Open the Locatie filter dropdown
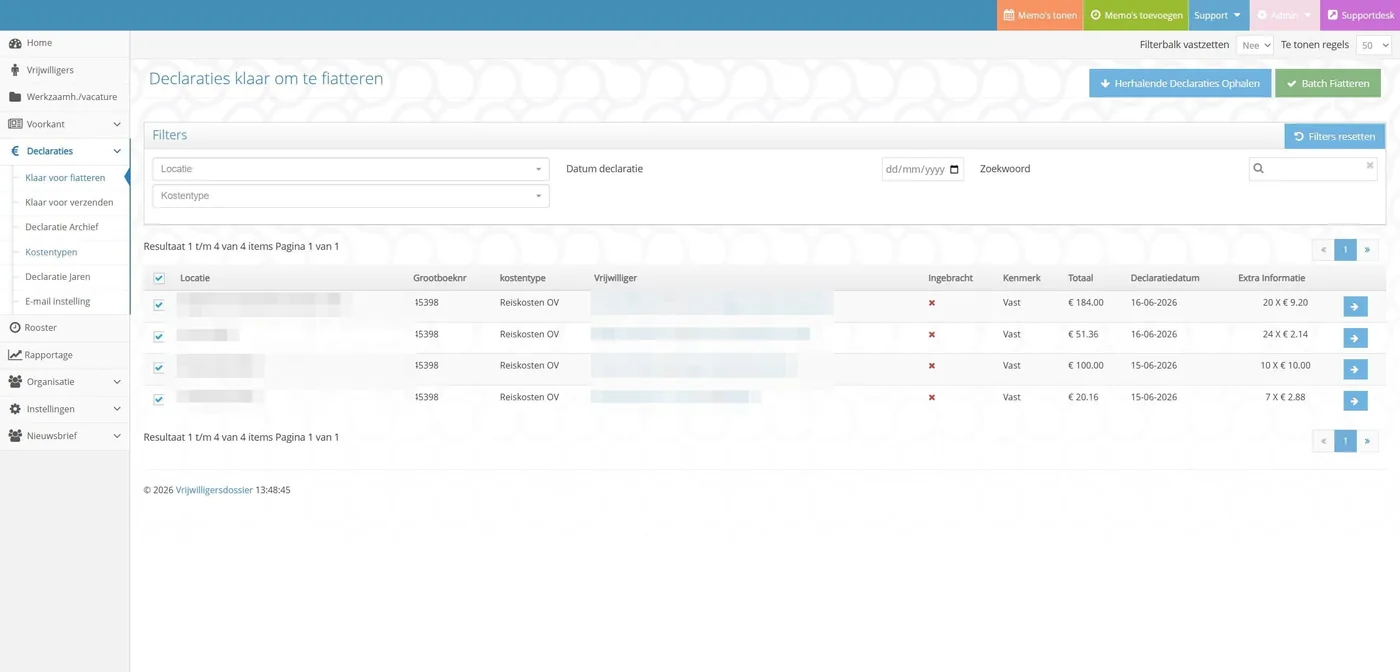The height and width of the screenshot is (672, 1400). click(x=351, y=169)
